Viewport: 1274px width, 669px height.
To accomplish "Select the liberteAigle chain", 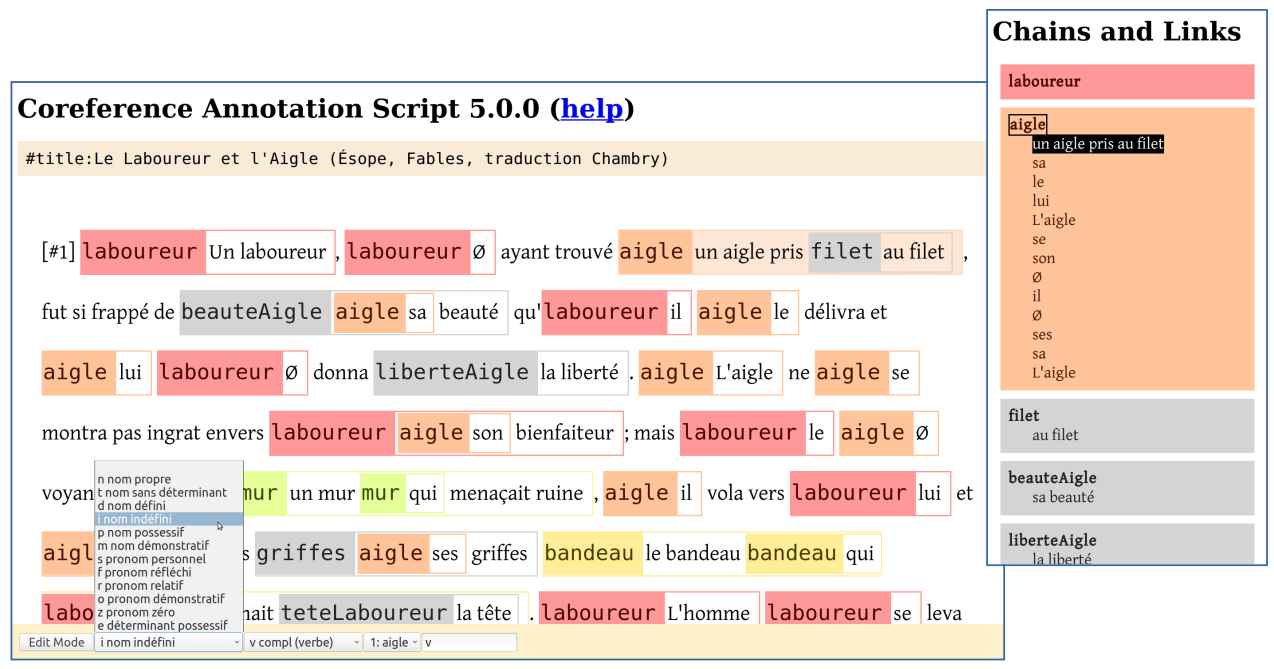I will 1050,540.
